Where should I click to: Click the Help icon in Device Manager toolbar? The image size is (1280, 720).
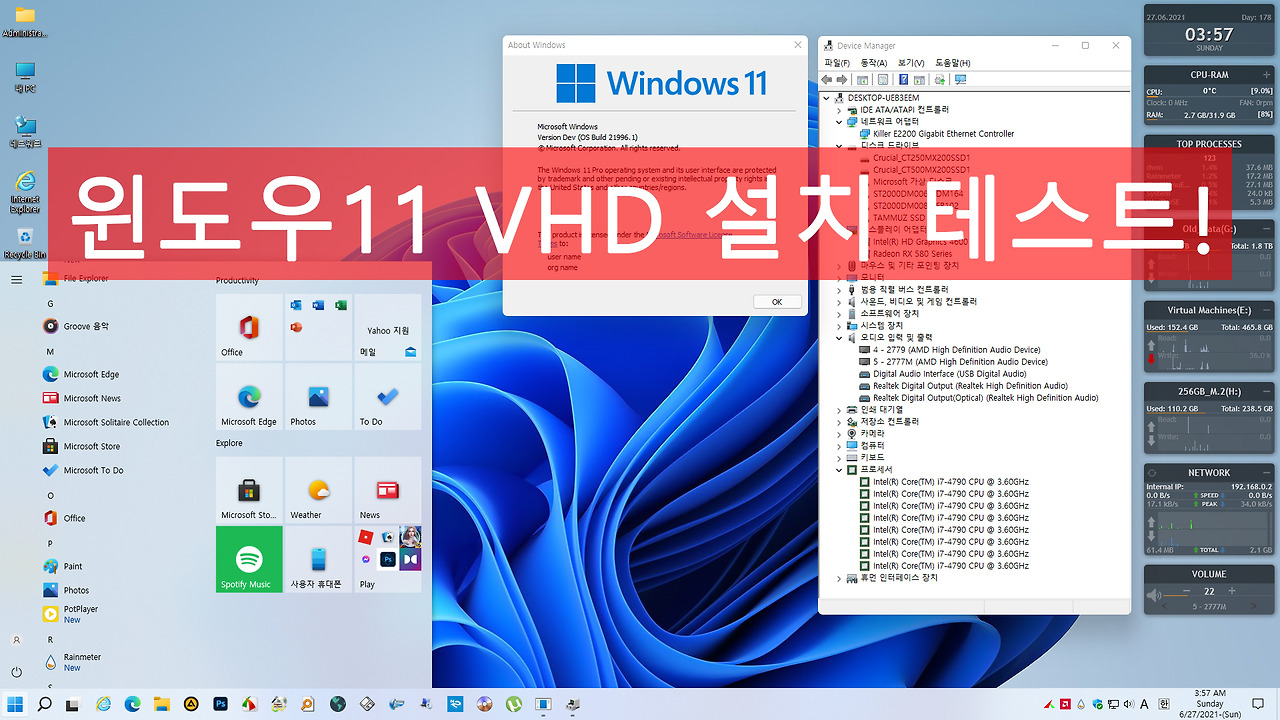point(903,80)
